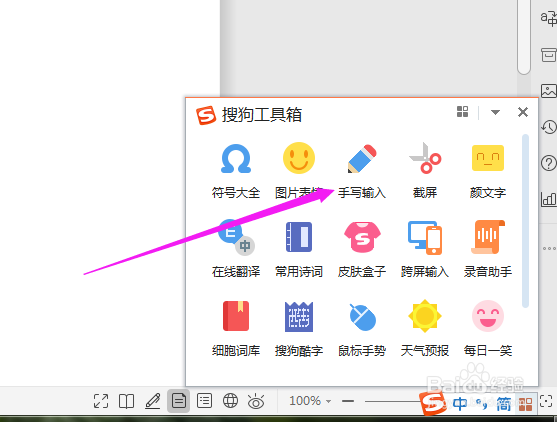The width and height of the screenshot is (557, 422).
Task: Start the 截屏 screenshot tool
Action: tap(424, 171)
